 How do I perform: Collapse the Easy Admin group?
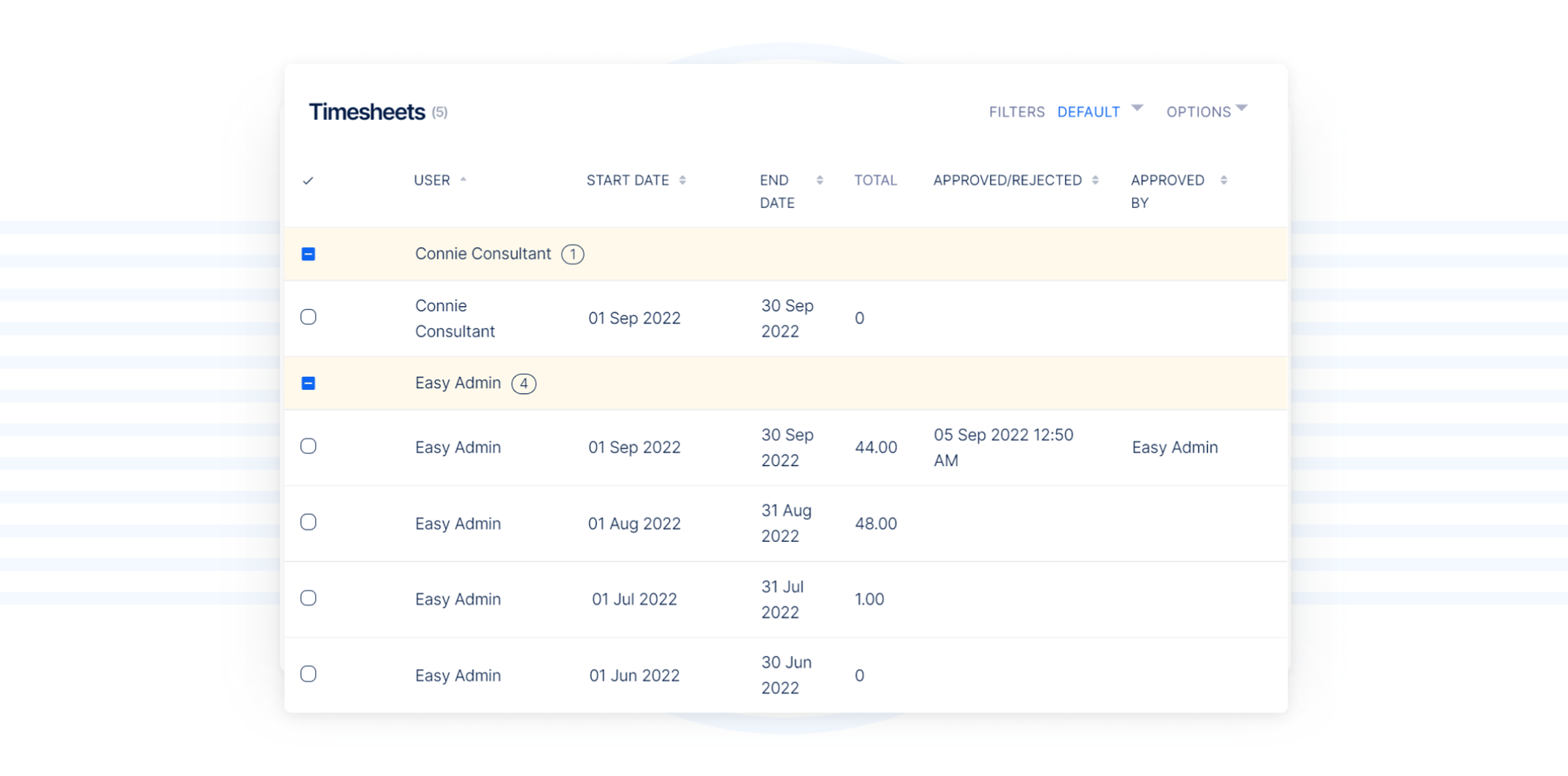pos(309,384)
